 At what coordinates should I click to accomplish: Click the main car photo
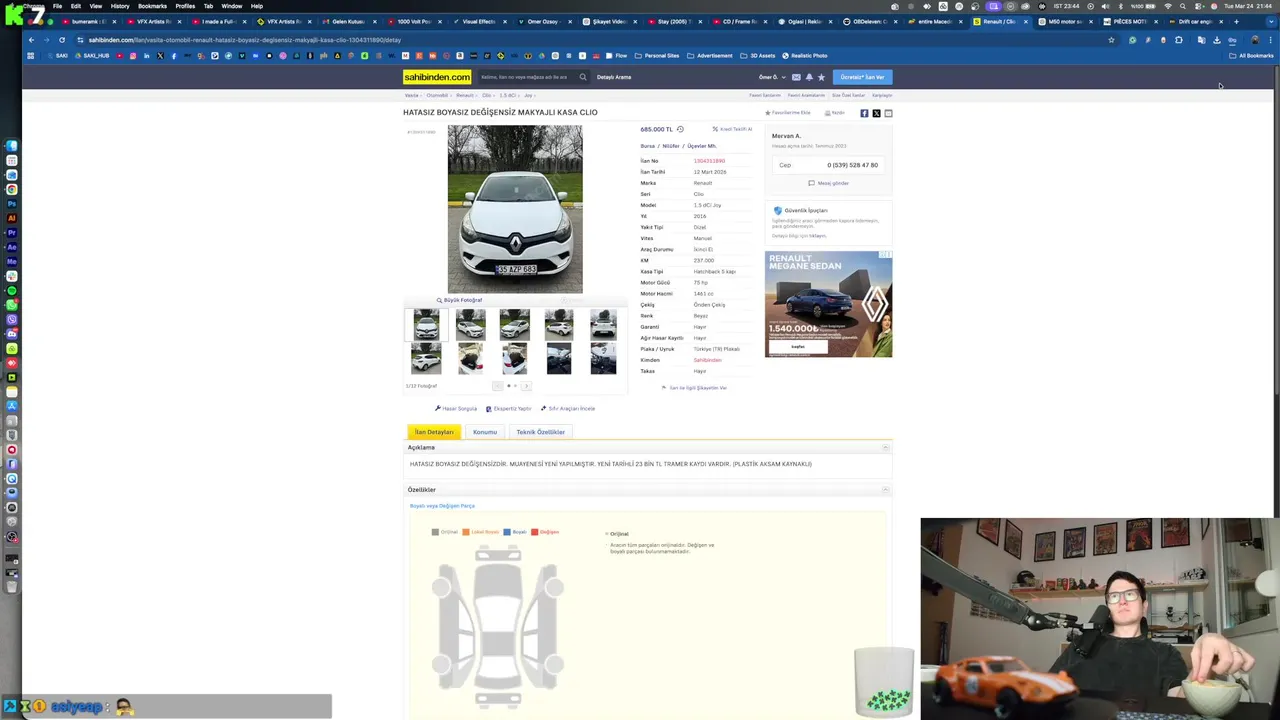coord(515,209)
